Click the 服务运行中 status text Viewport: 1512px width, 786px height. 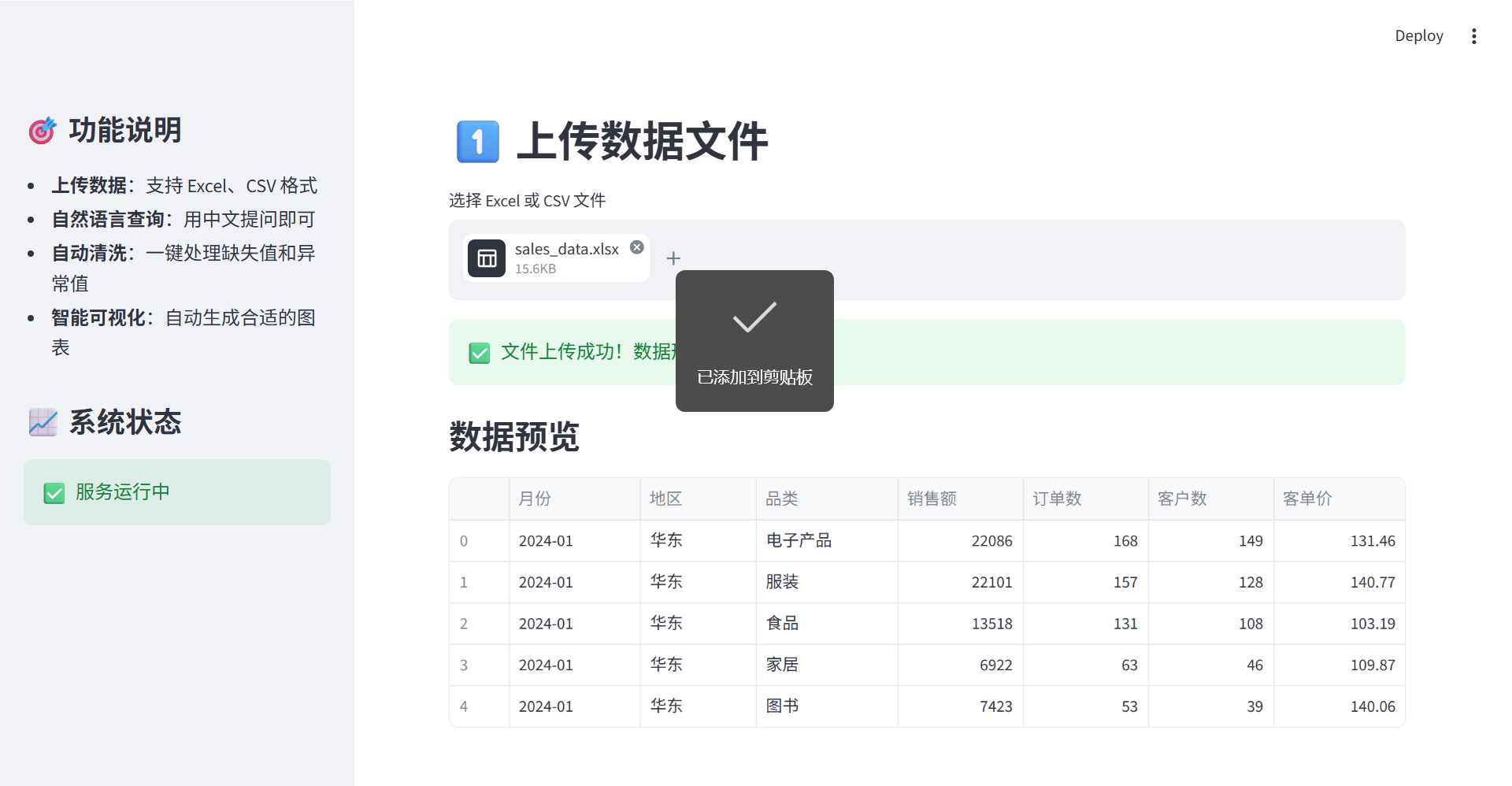tap(123, 492)
